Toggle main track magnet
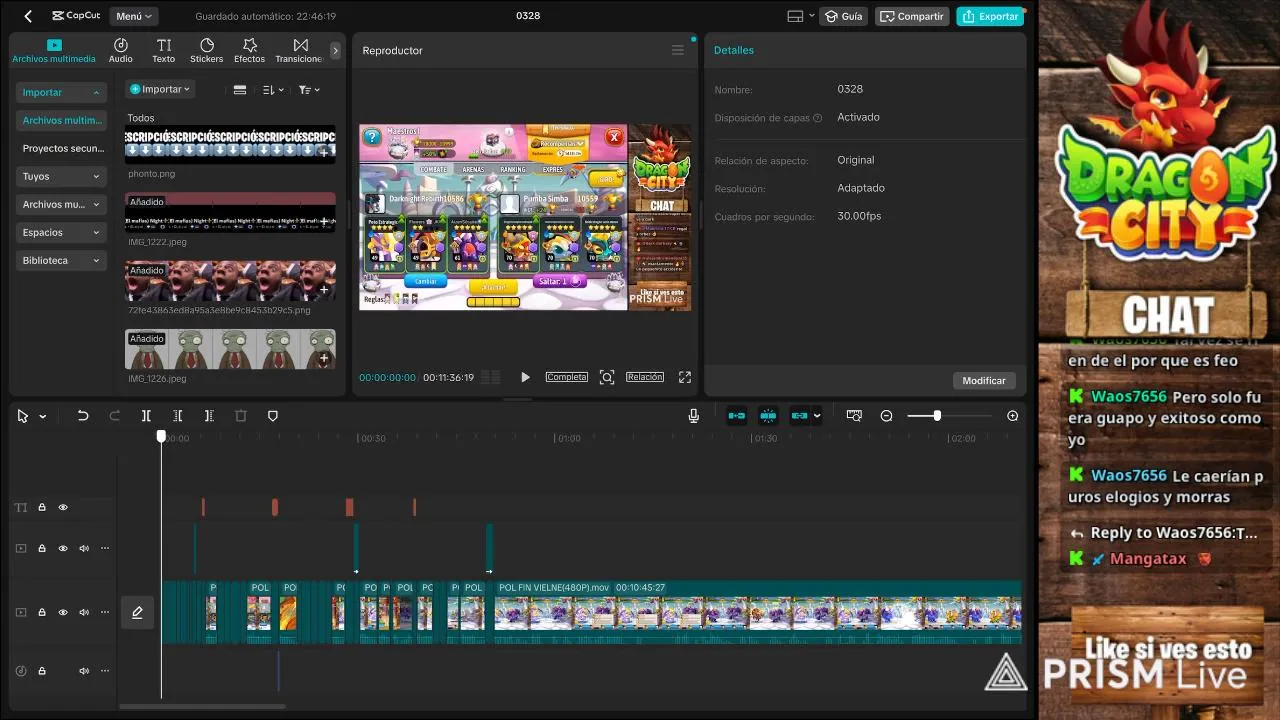Screen dimensions: 1280x720 [737, 416]
